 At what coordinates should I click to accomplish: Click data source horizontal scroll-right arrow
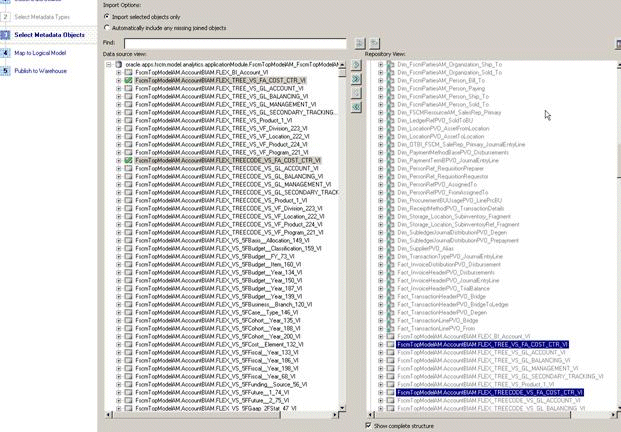coord(335,415)
